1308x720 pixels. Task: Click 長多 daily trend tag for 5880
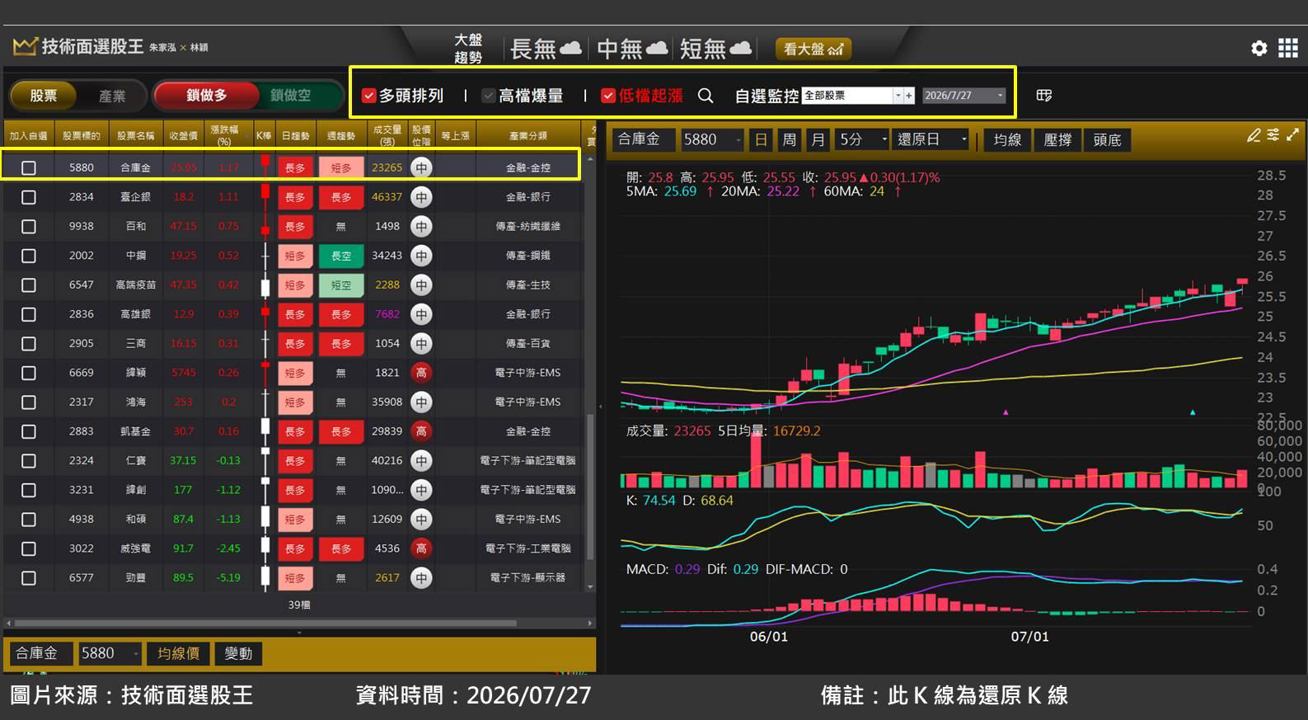point(295,168)
